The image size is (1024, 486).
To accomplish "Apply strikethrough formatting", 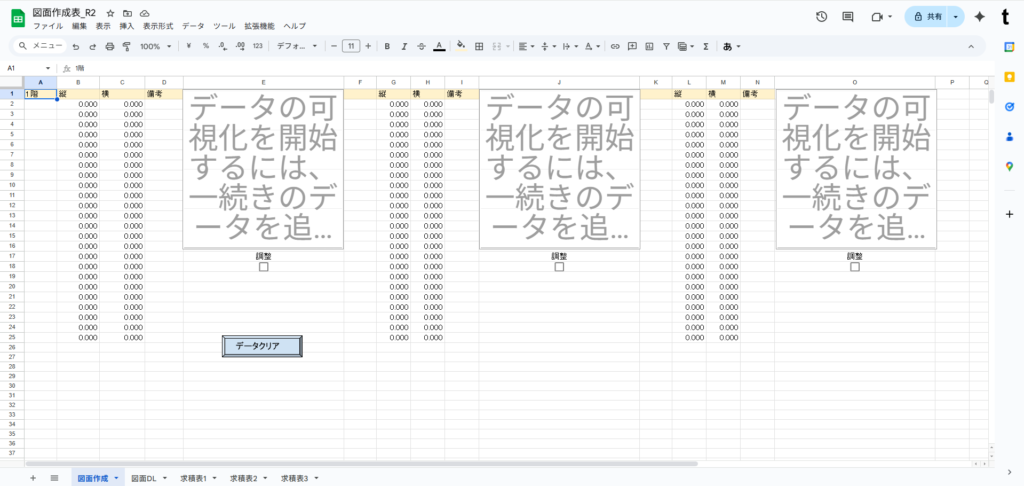I will [x=421, y=46].
